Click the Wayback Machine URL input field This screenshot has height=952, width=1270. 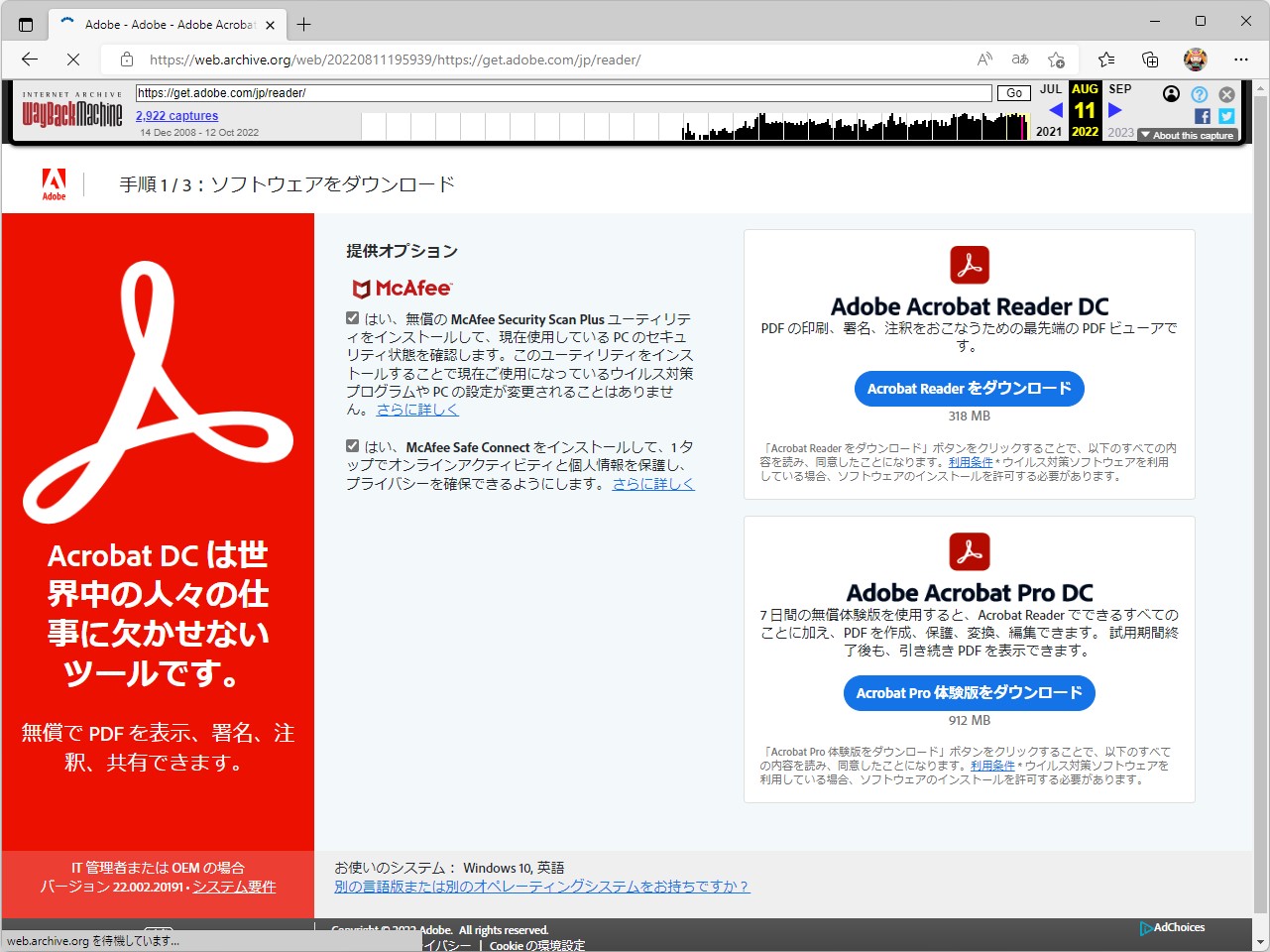pyautogui.click(x=563, y=93)
